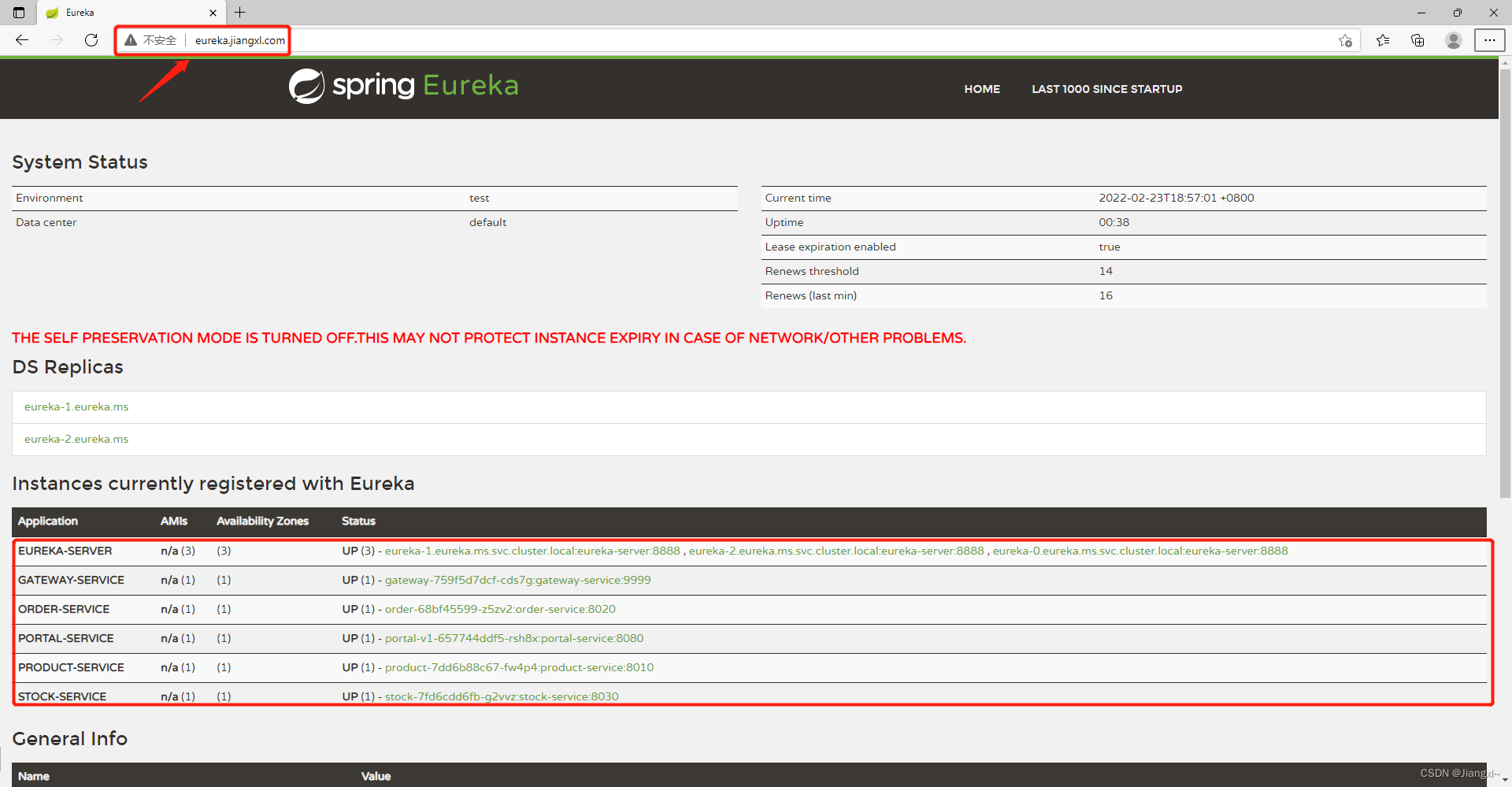
Task: Close the Eureka tab
Action: click(213, 13)
